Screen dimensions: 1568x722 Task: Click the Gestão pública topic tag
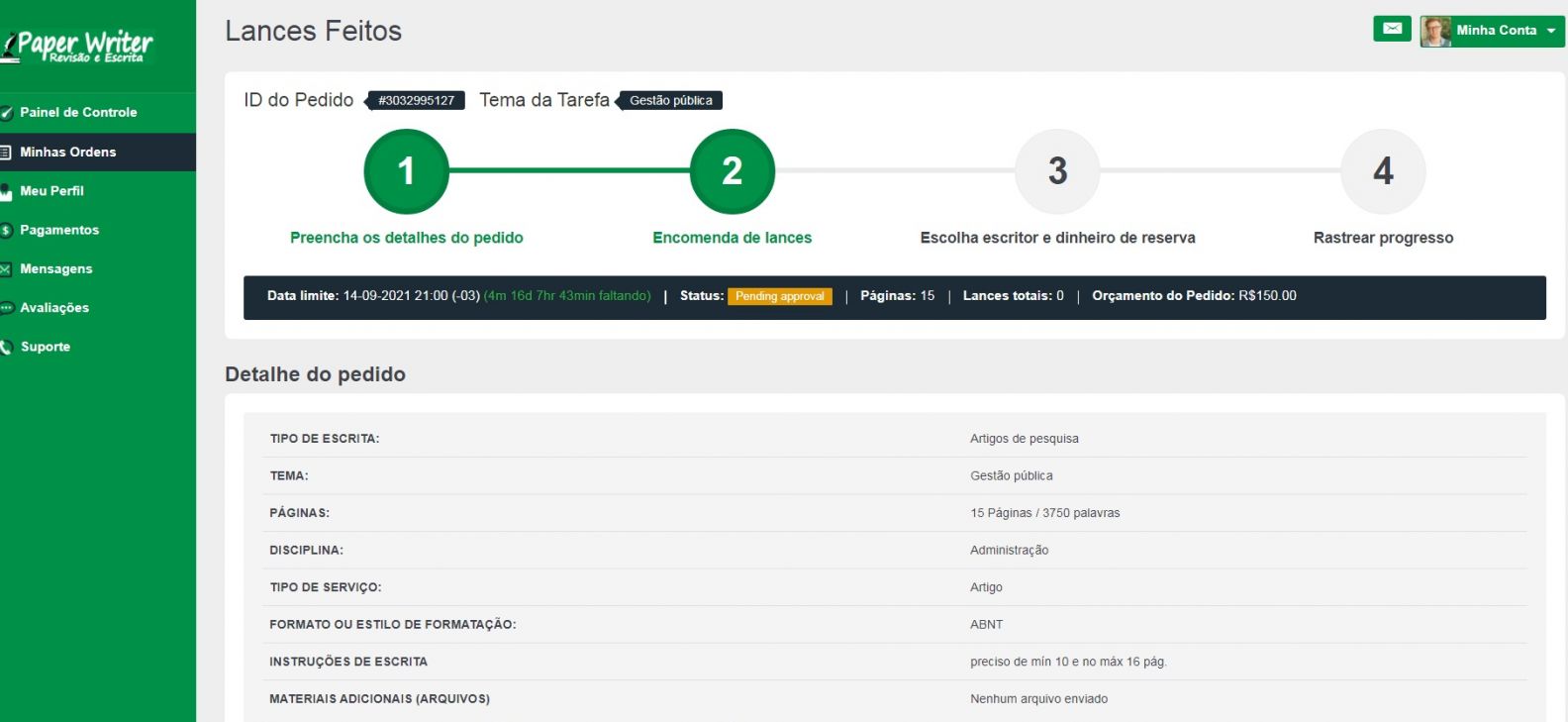[x=670, y=100]
